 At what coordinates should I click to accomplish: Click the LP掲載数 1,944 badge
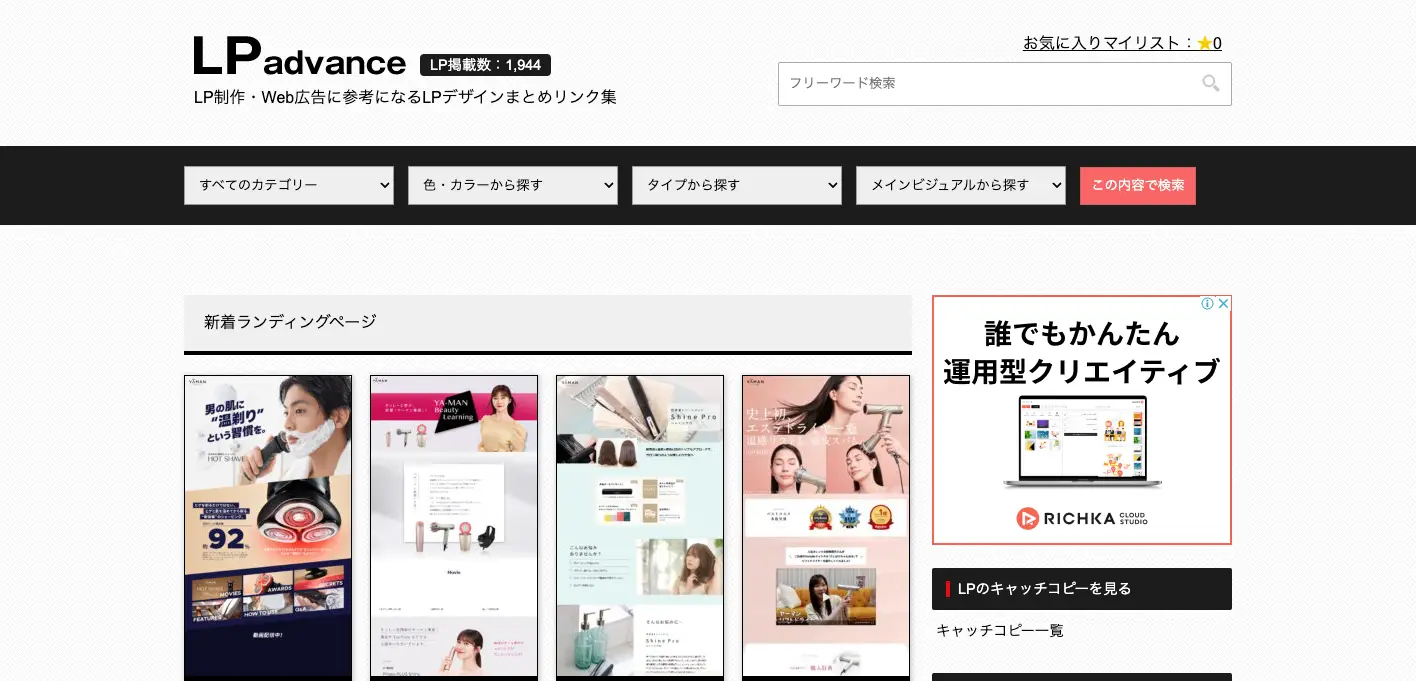[x=485, y=65]
